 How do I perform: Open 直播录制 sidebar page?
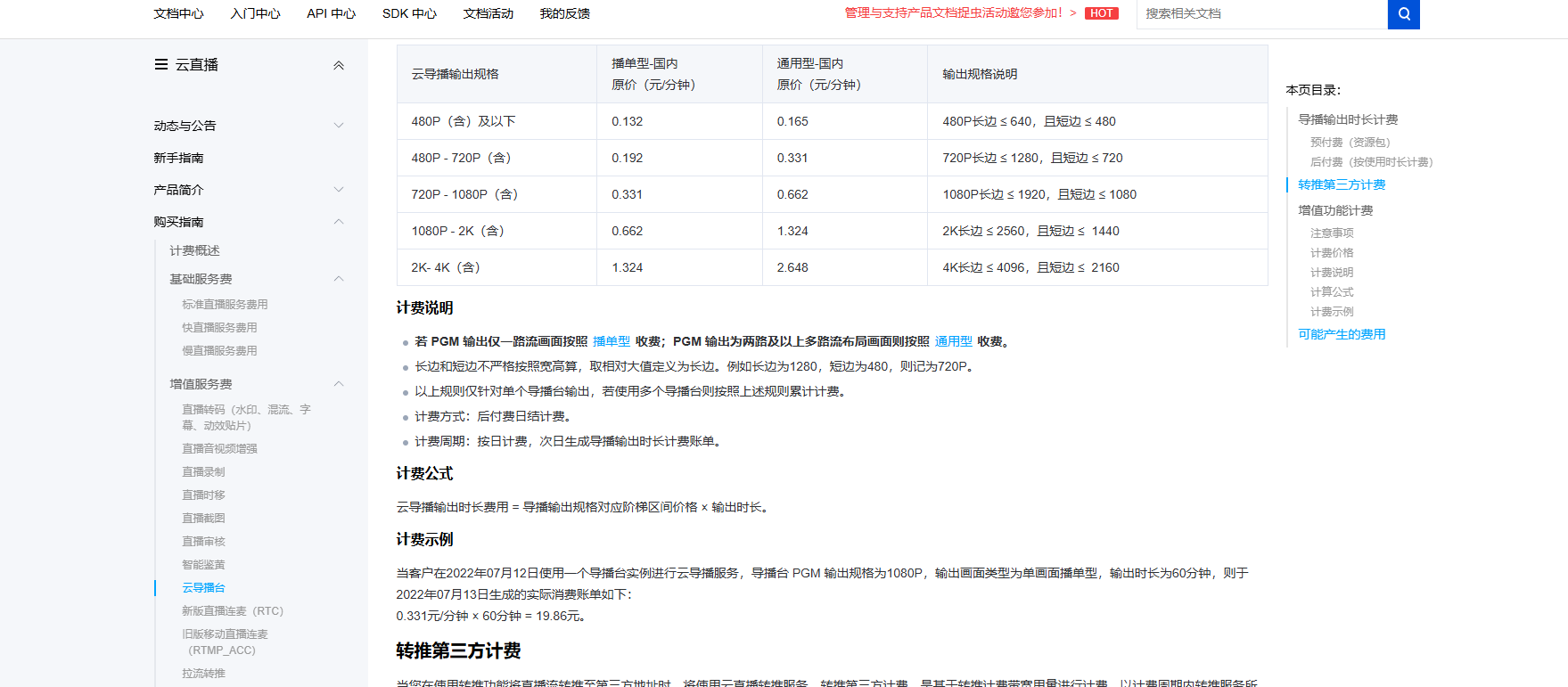click(x=203, y=471)
